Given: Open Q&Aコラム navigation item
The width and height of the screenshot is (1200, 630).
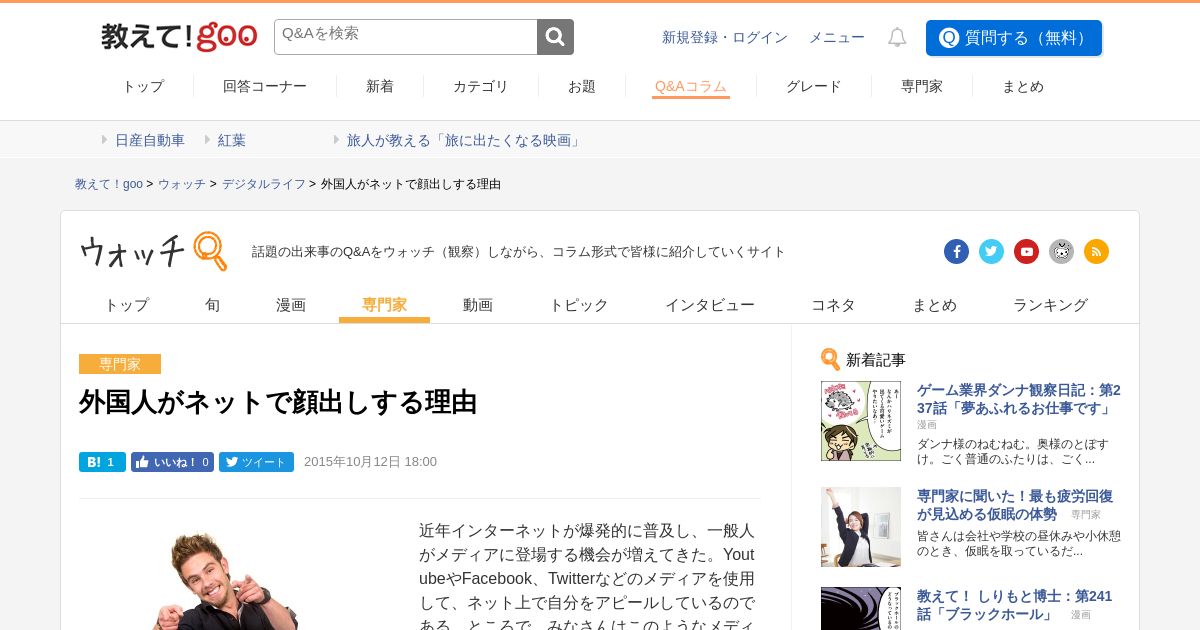Looking at the screenshot, I should (x=691, y=87).
